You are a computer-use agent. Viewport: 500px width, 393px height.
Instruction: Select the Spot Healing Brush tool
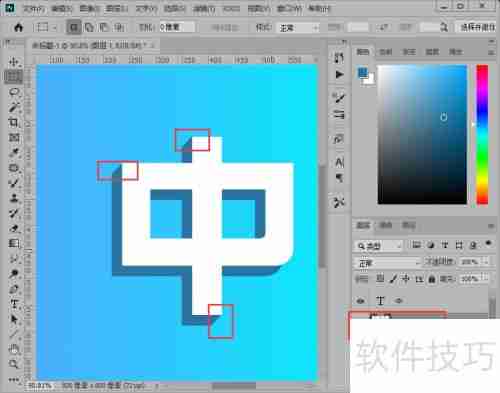pos(14,168)
